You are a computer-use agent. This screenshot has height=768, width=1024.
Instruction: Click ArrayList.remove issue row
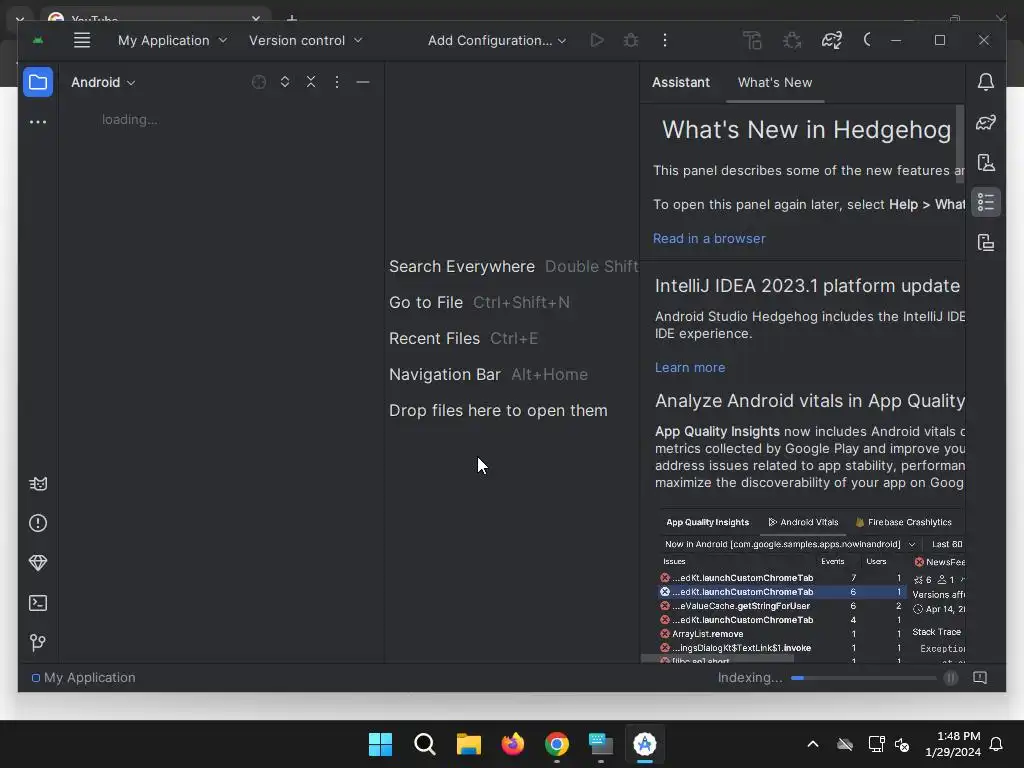coord(781,634)
